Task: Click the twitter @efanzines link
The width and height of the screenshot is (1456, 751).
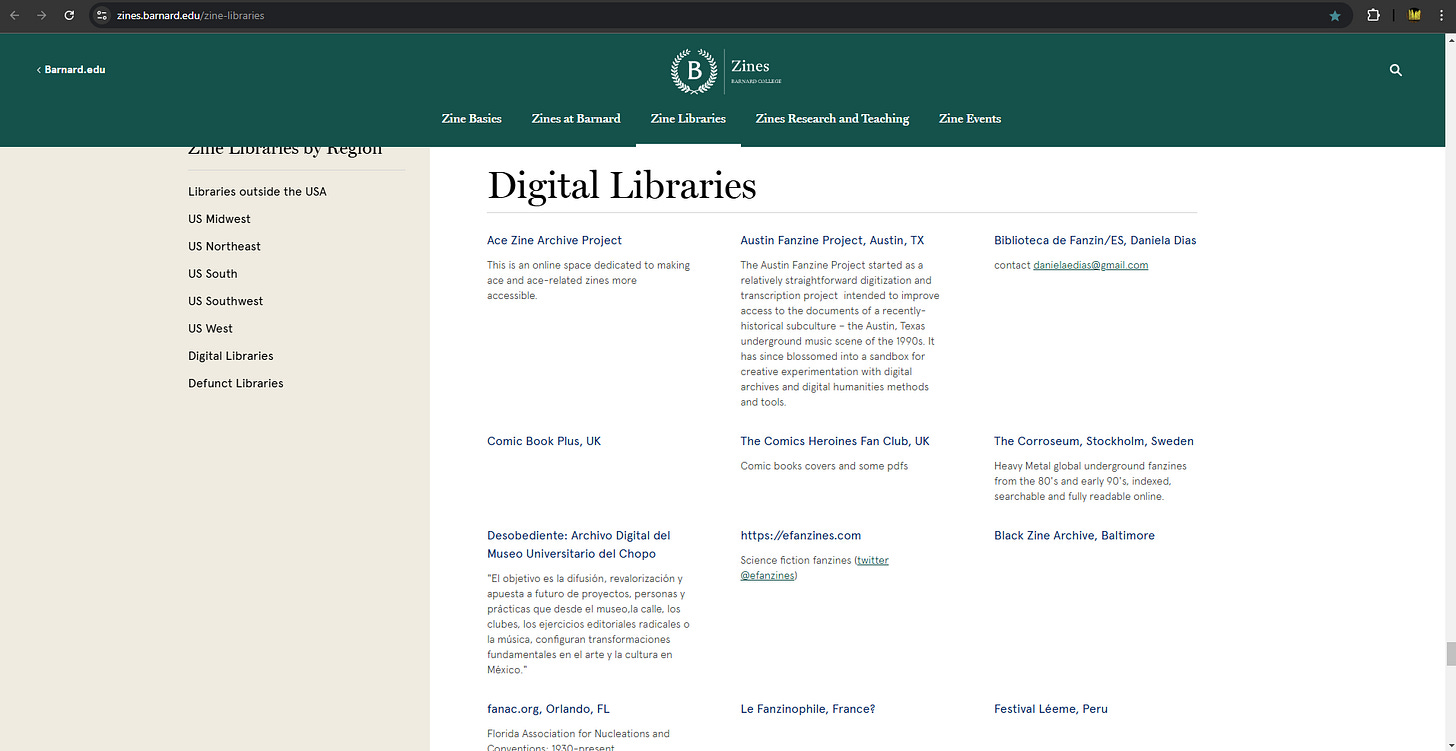Action: coord(814,568)
